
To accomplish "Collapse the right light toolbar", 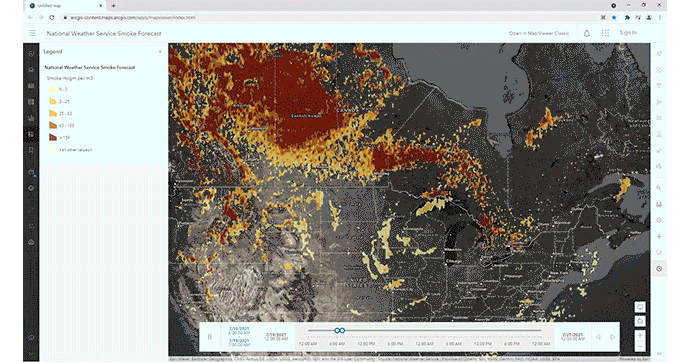I will point(659,354).
